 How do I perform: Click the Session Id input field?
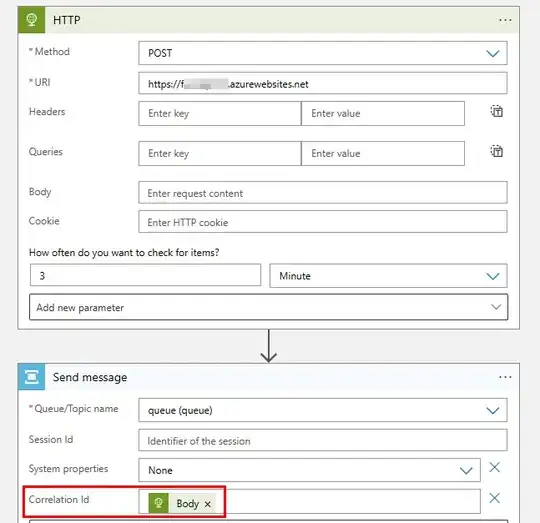pos(323,440)
